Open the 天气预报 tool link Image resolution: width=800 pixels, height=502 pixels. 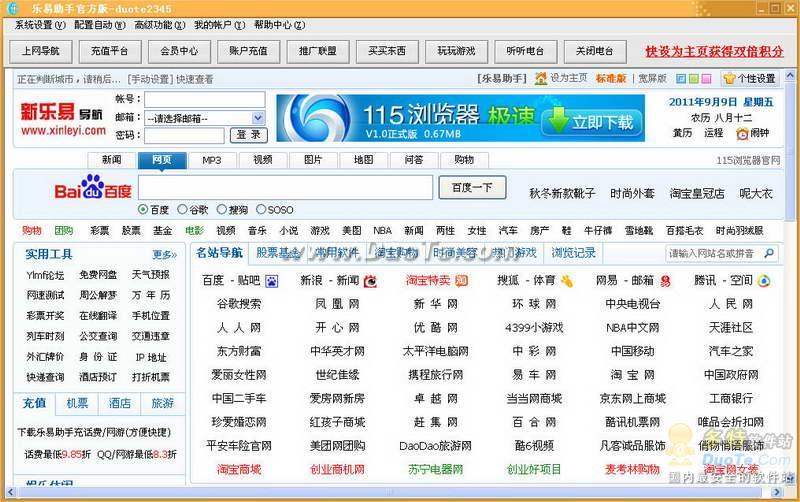pyautogui.click(x=151, y=275)
